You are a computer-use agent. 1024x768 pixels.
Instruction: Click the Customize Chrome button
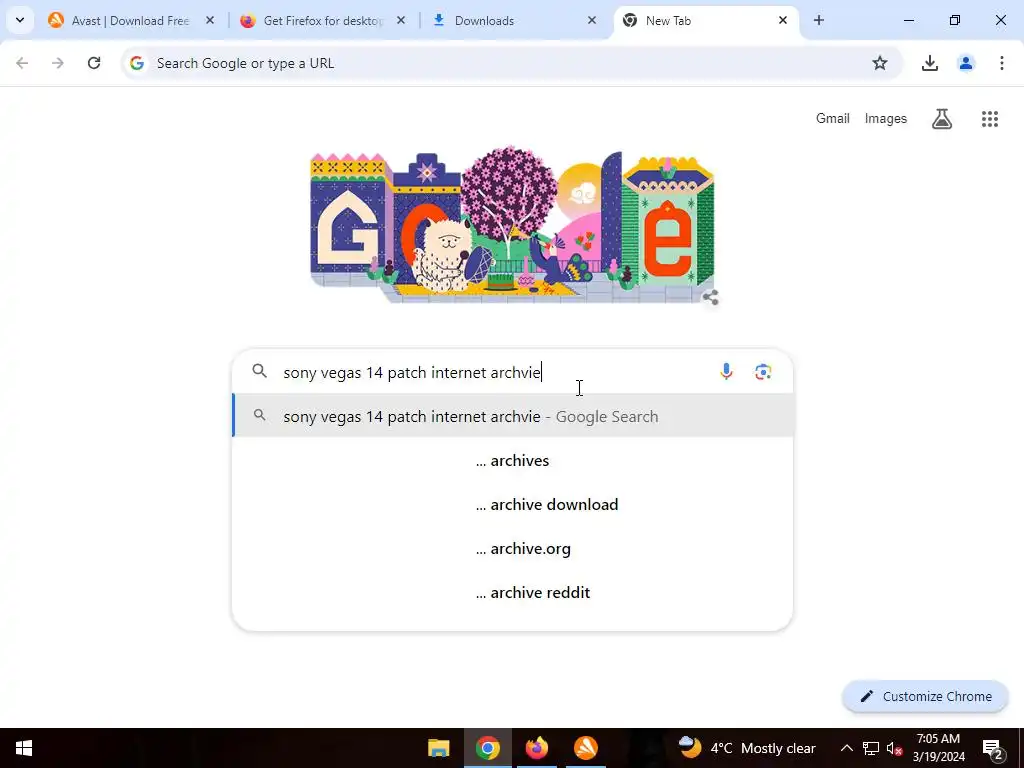pyautogui.click(x=925, y=696)
